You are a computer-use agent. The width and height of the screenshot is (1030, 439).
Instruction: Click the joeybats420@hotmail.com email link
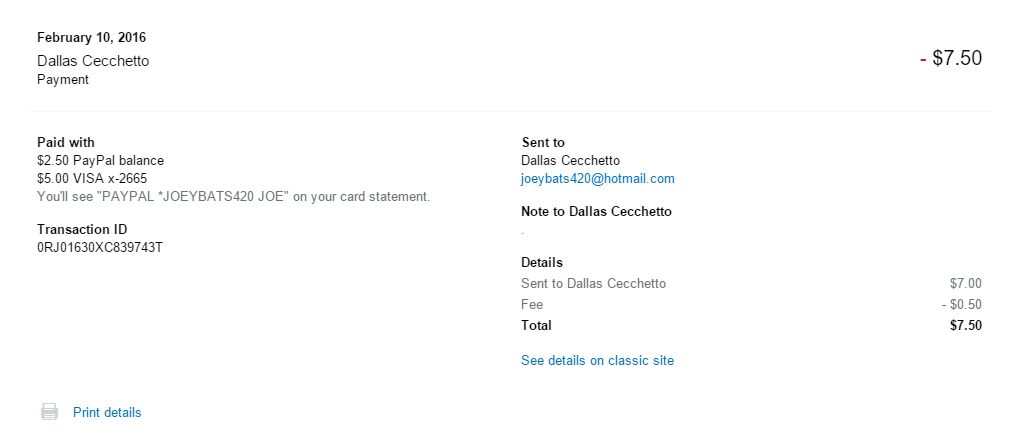click(598, 179)
